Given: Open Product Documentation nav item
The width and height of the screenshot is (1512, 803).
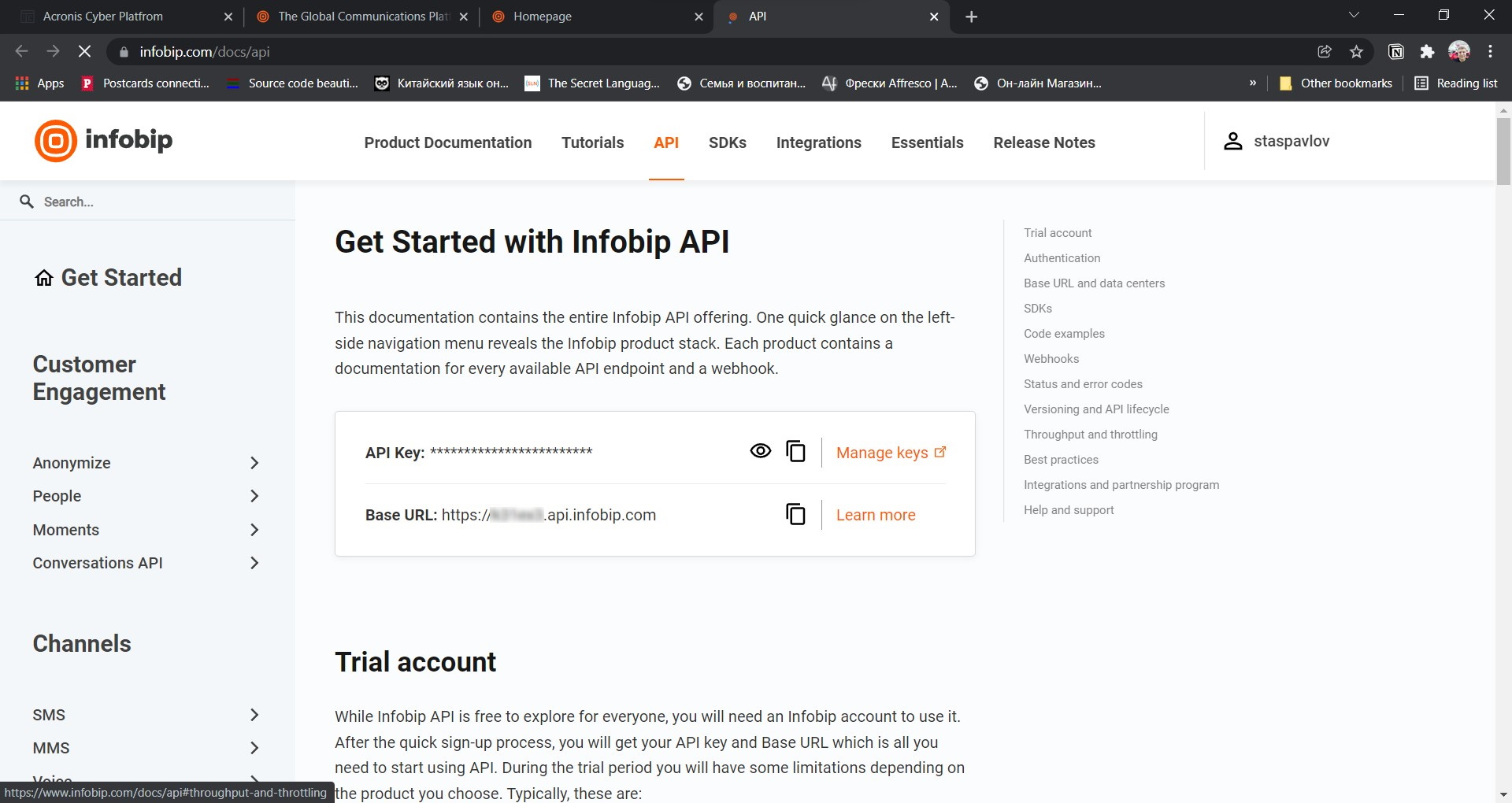Looking at the screenshot, I should coord(448,142).
